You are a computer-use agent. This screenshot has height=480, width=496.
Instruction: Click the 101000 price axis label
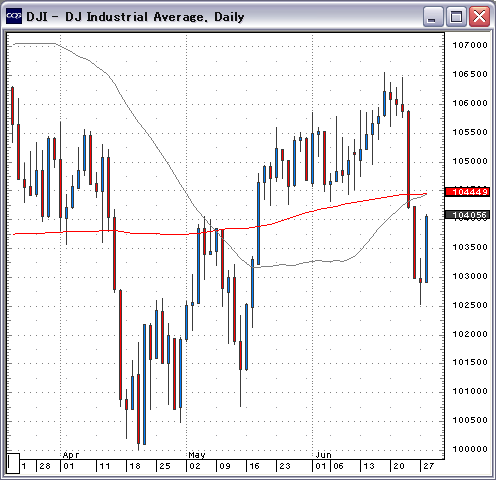click(470, 391)
